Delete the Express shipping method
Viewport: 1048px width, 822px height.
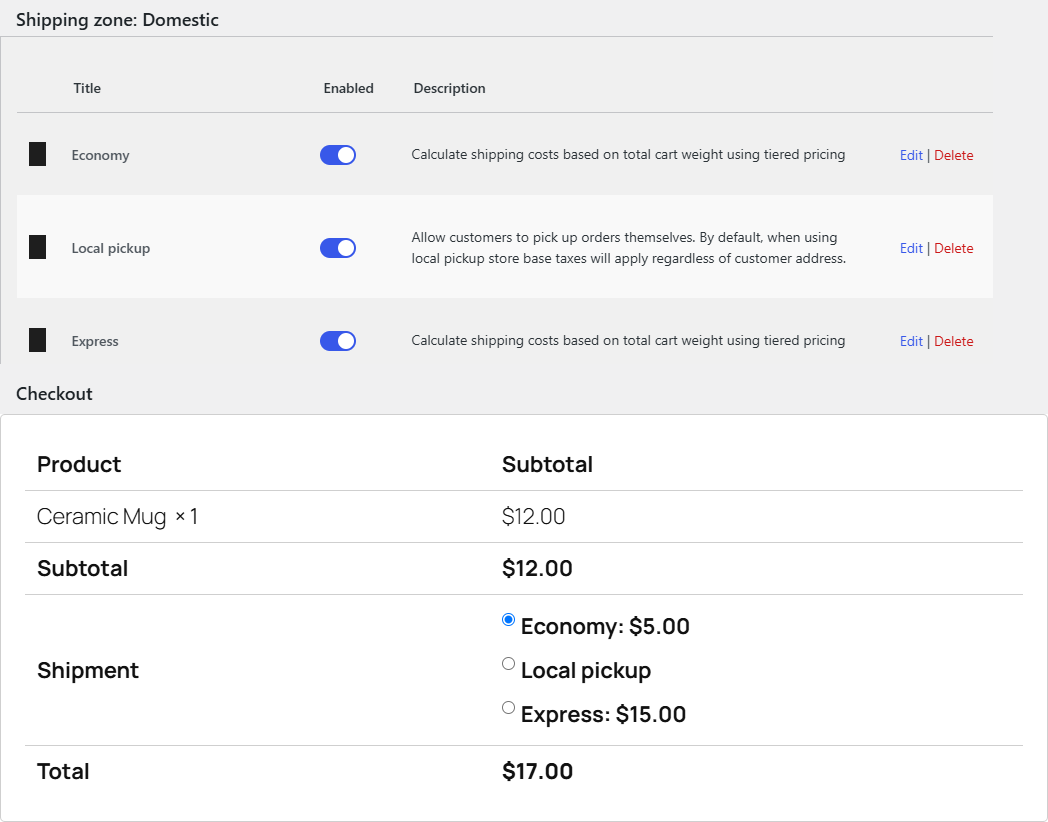coord(953,341)
